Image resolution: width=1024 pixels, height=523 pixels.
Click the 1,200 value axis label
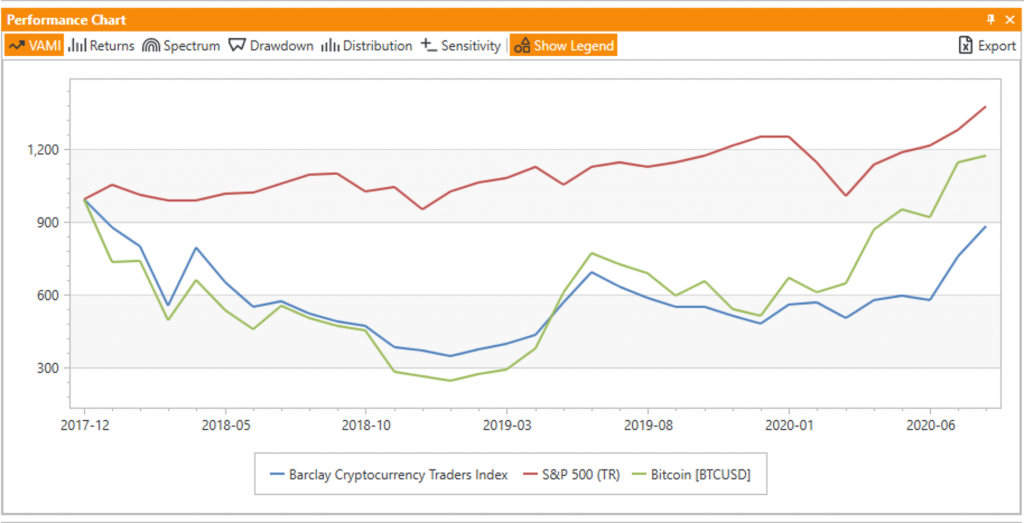(x=43, y=150)
